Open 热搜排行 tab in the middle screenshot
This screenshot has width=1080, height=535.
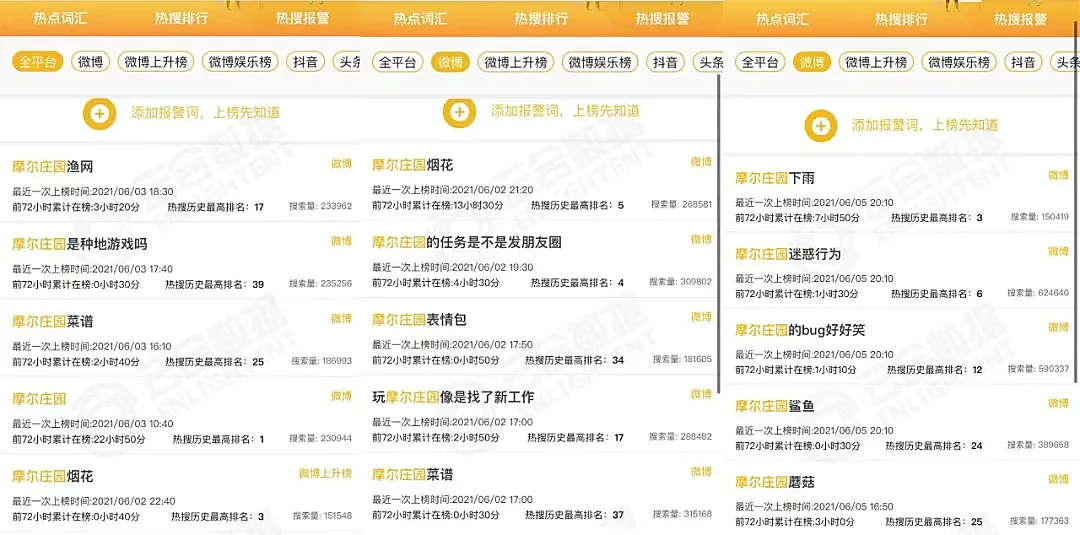541,19
